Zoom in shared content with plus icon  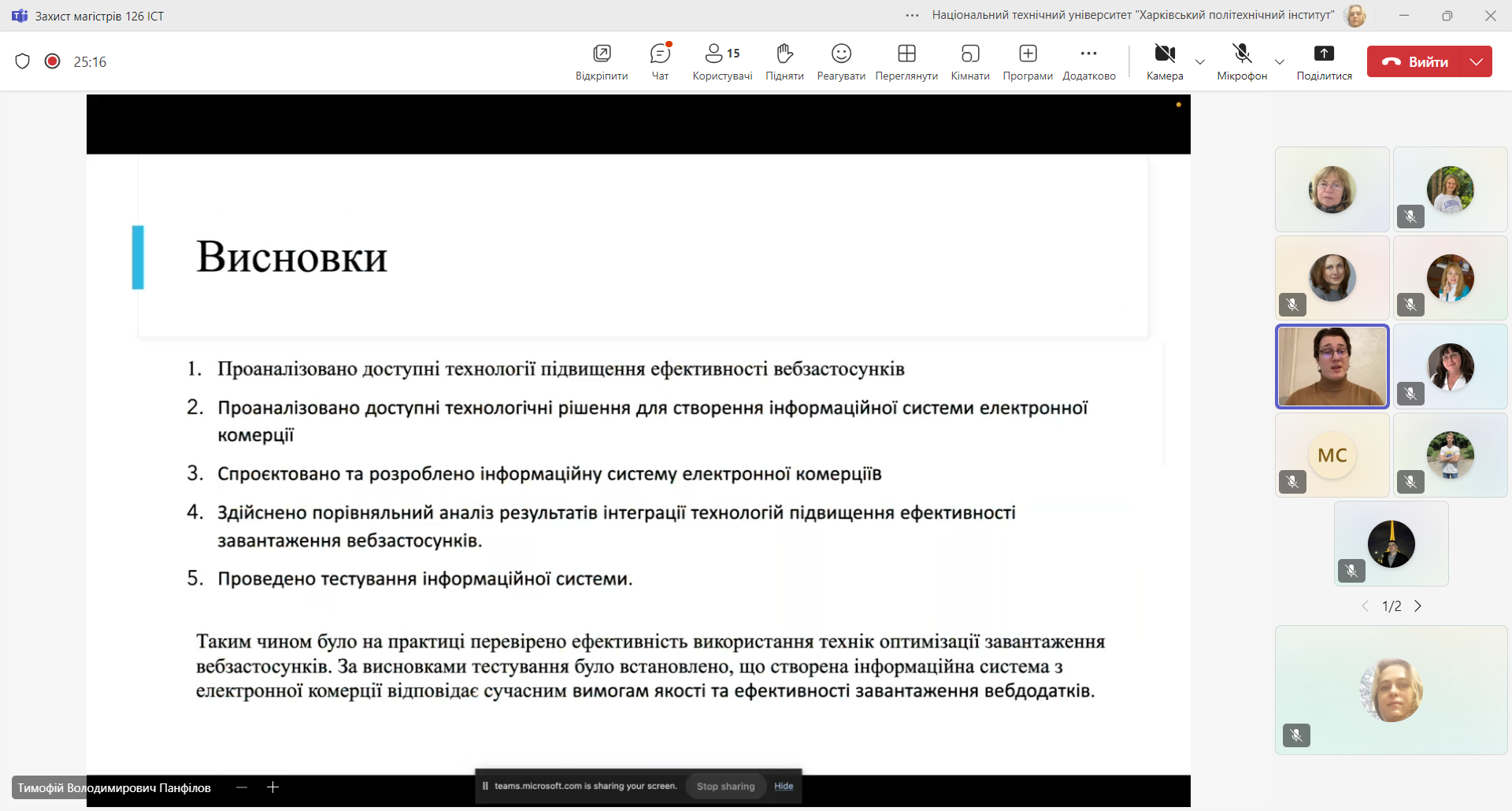[273, 787]
